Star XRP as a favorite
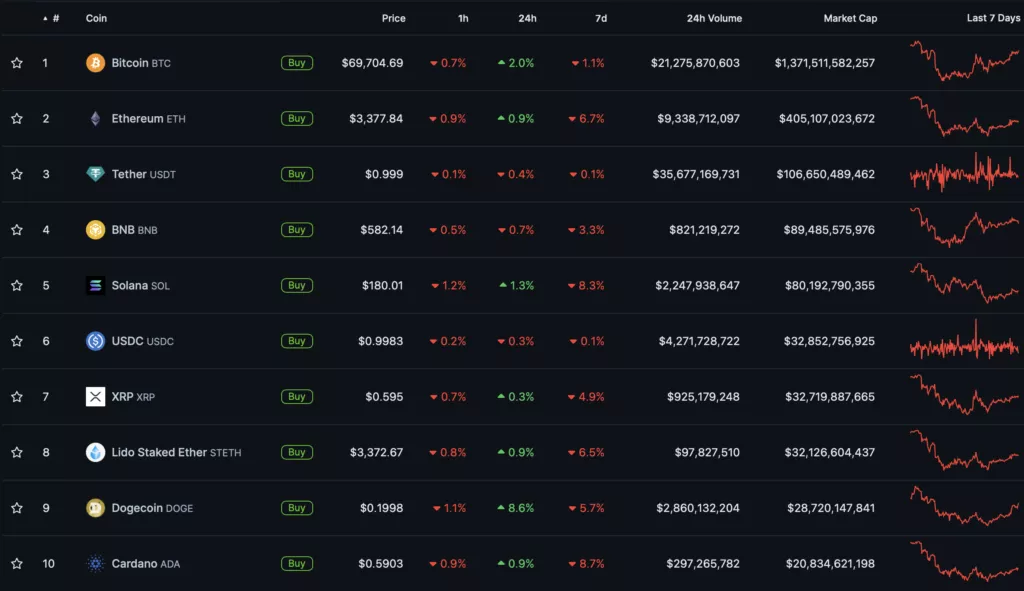 [x=17, y=396]
